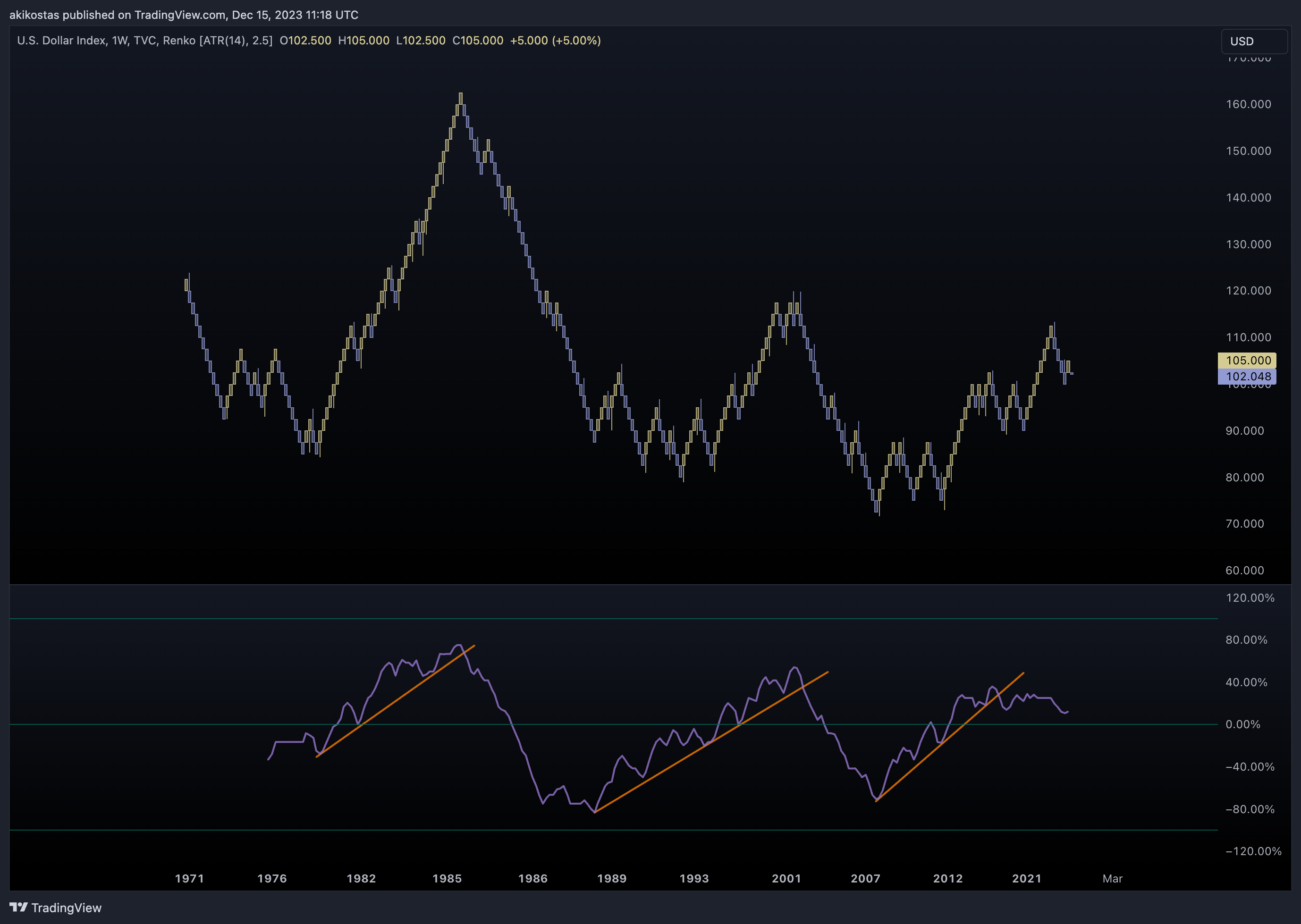Click the 102.048 blue price label
Screen dimensions: 1301x924
tap(1246, 376)
